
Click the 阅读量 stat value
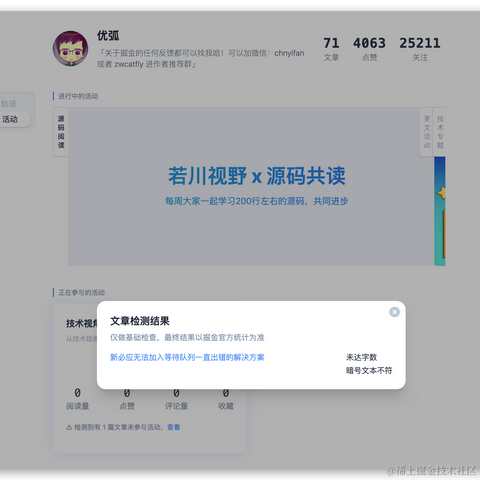pos(77,393)
